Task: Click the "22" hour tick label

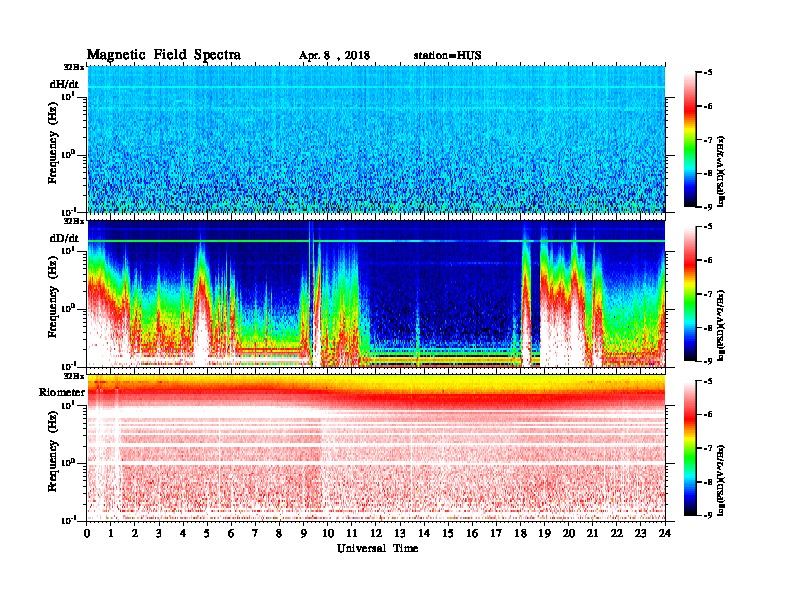Action: pos(617,533)
